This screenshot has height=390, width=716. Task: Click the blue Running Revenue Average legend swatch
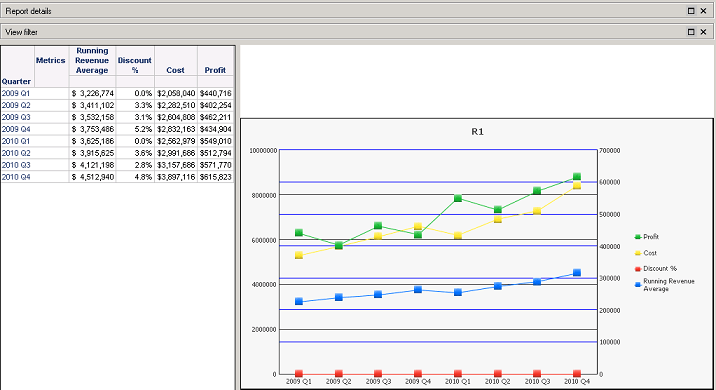point(638,285)
